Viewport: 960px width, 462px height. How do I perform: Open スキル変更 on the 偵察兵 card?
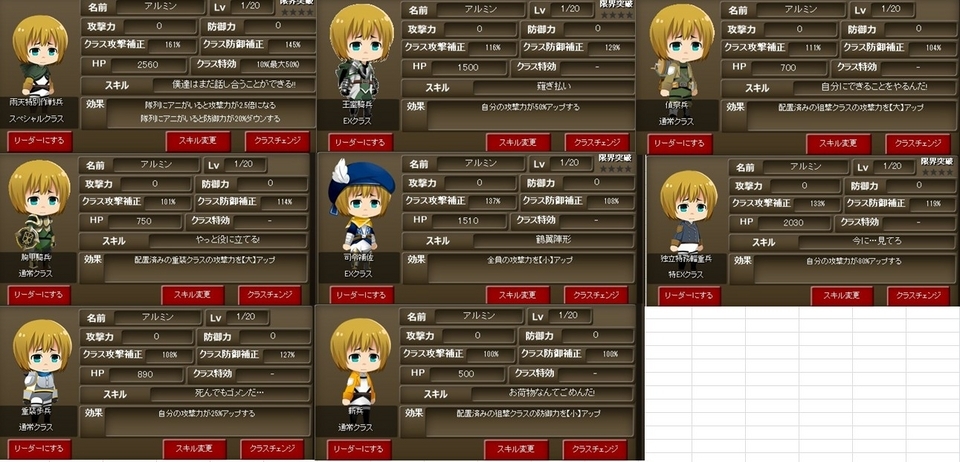point(838,144)
